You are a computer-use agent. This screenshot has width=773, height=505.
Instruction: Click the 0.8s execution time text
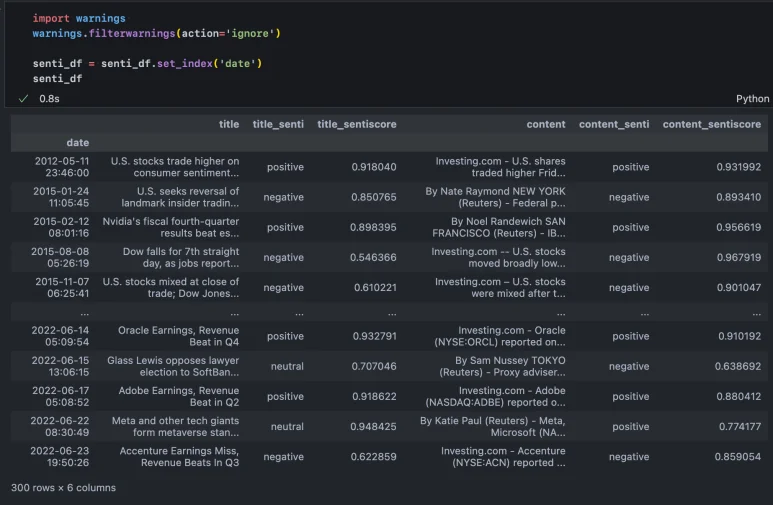click(x=49, y=99)
